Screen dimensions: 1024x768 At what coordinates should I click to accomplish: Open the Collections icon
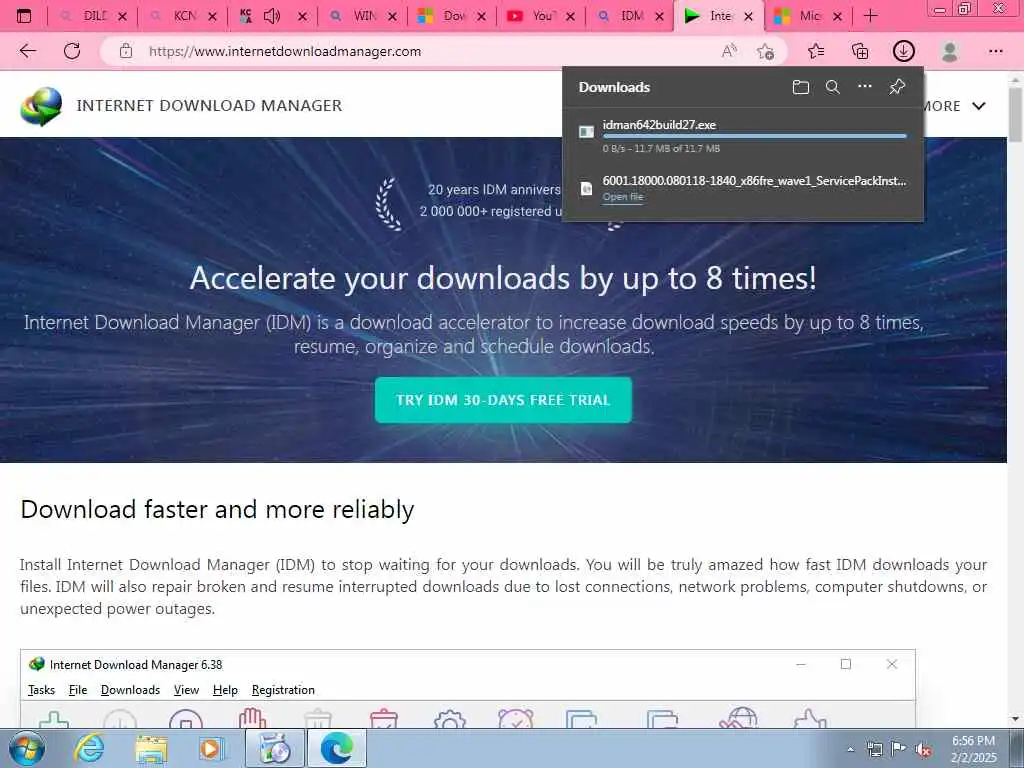[x=860, y=51]
